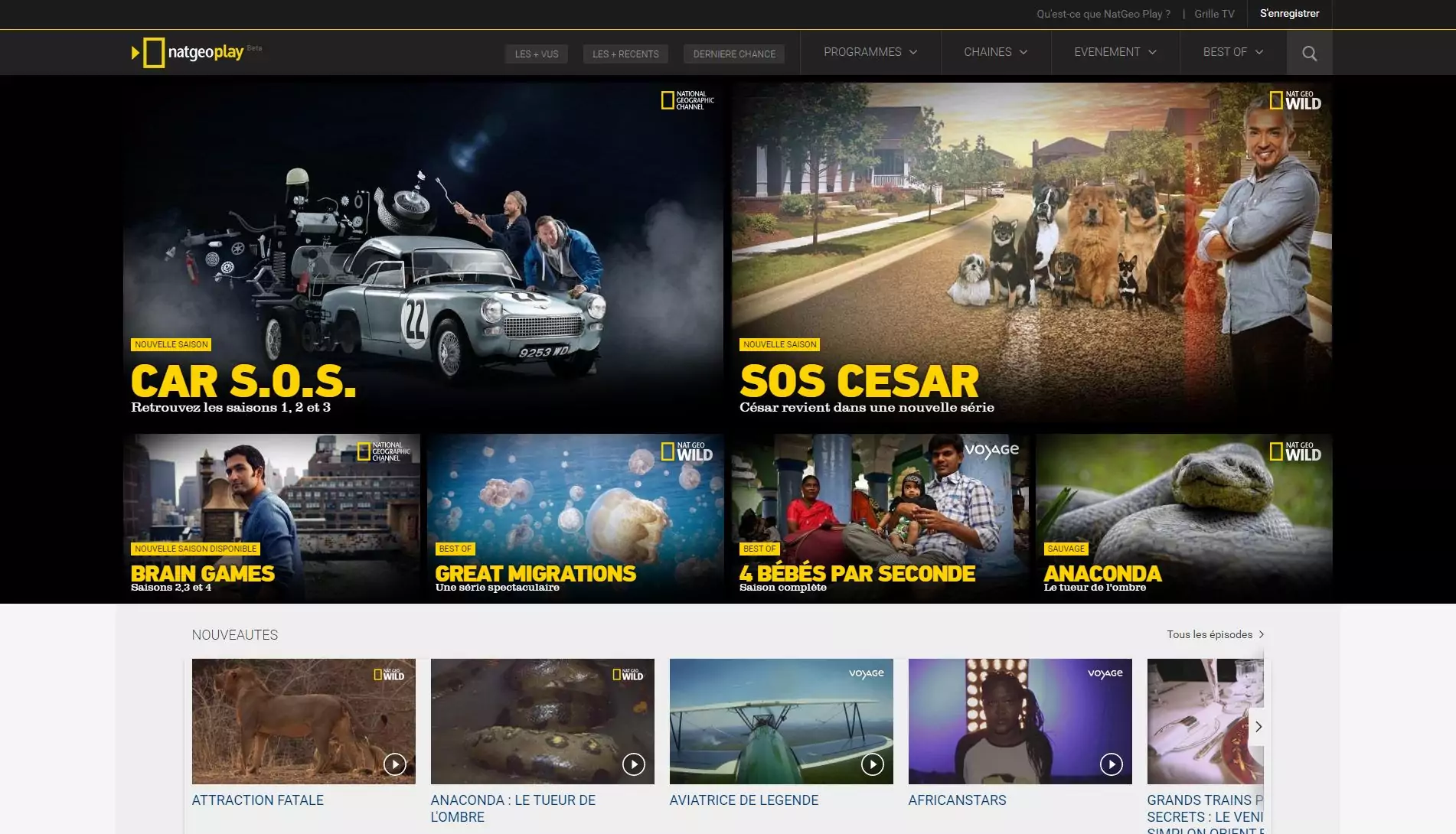Viewport: 1456px width, 834px height.
Task: Hit the play icon on Africanstars
Action: 1111,764
